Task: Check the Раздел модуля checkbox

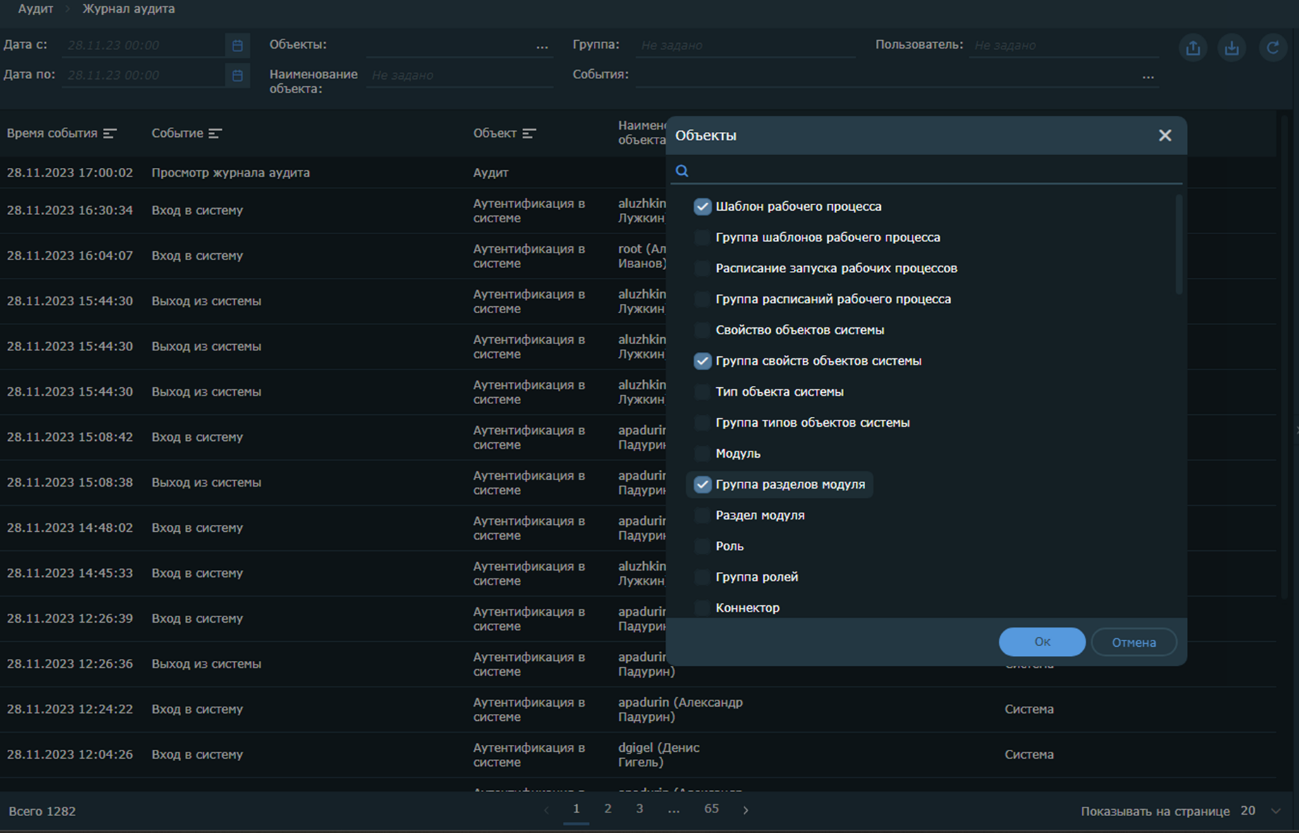Action: [703, 516]
